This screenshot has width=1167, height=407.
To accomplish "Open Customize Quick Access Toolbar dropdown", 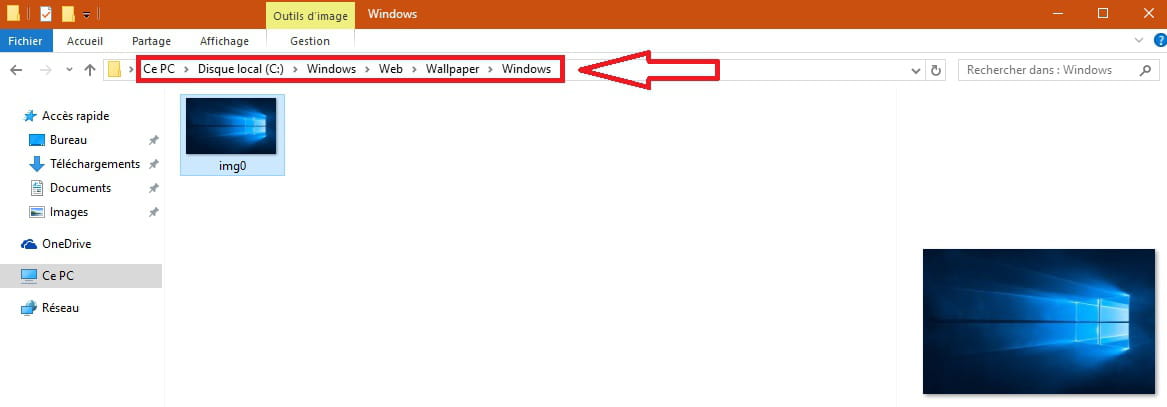I will click(x=86, y=14).
